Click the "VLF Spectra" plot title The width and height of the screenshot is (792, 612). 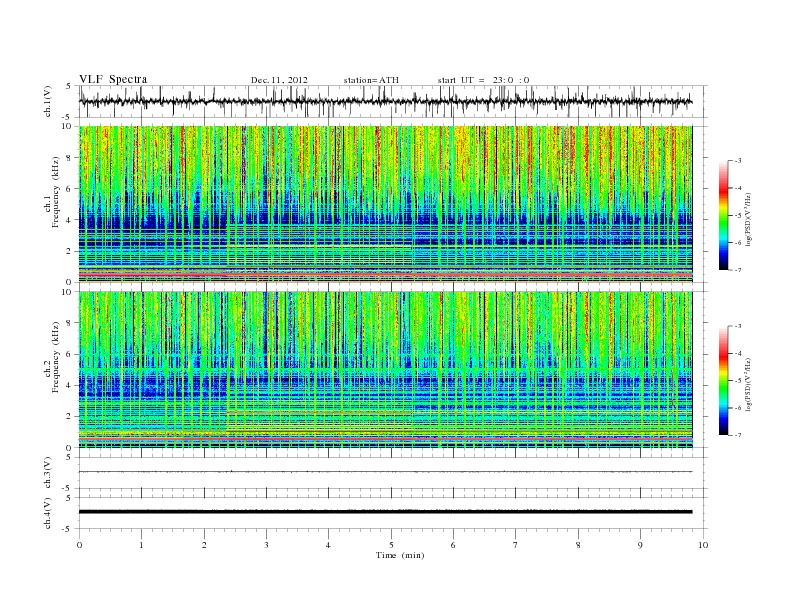tap(113, 79)
